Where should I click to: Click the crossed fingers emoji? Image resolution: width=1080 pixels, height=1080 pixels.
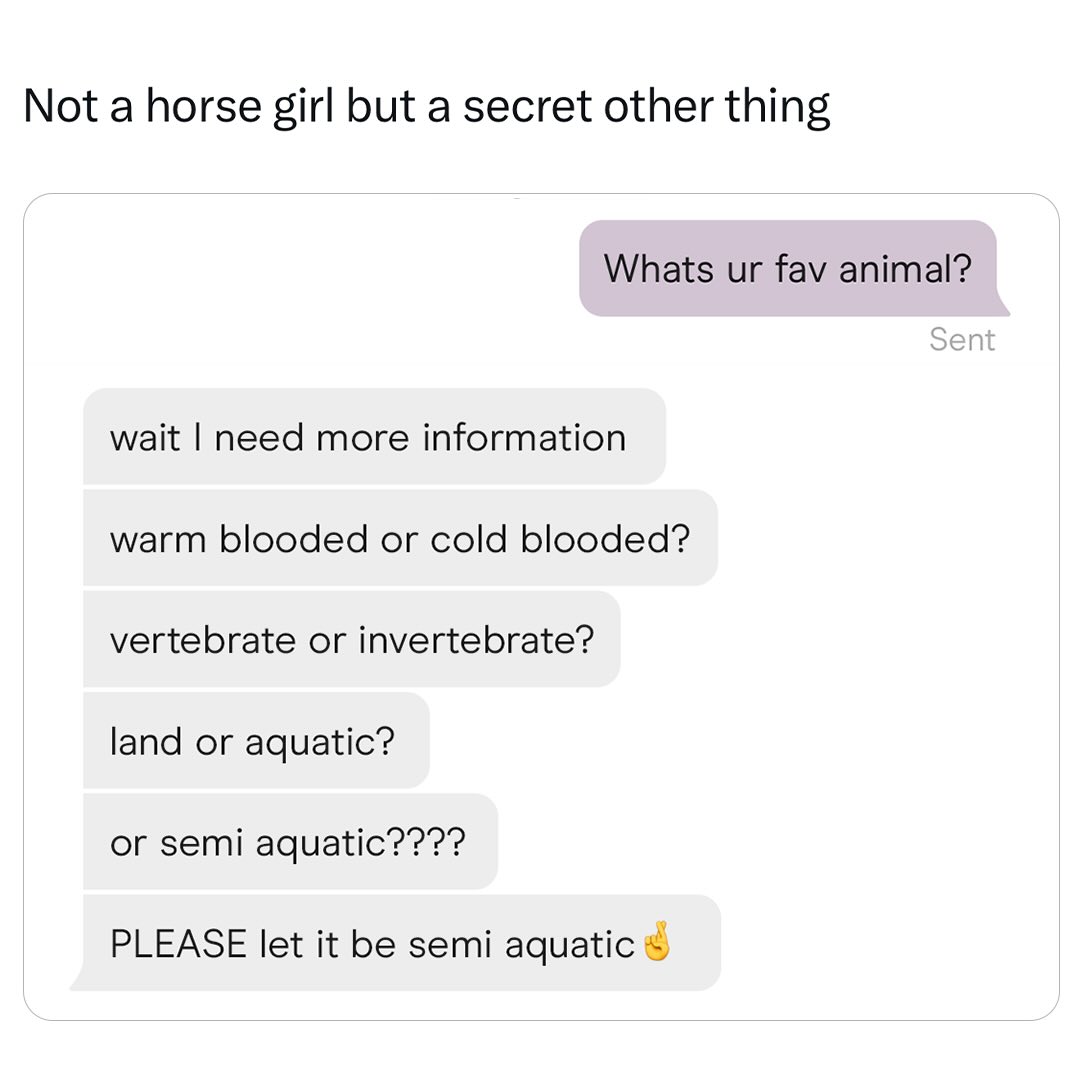[x=656, y=941]
